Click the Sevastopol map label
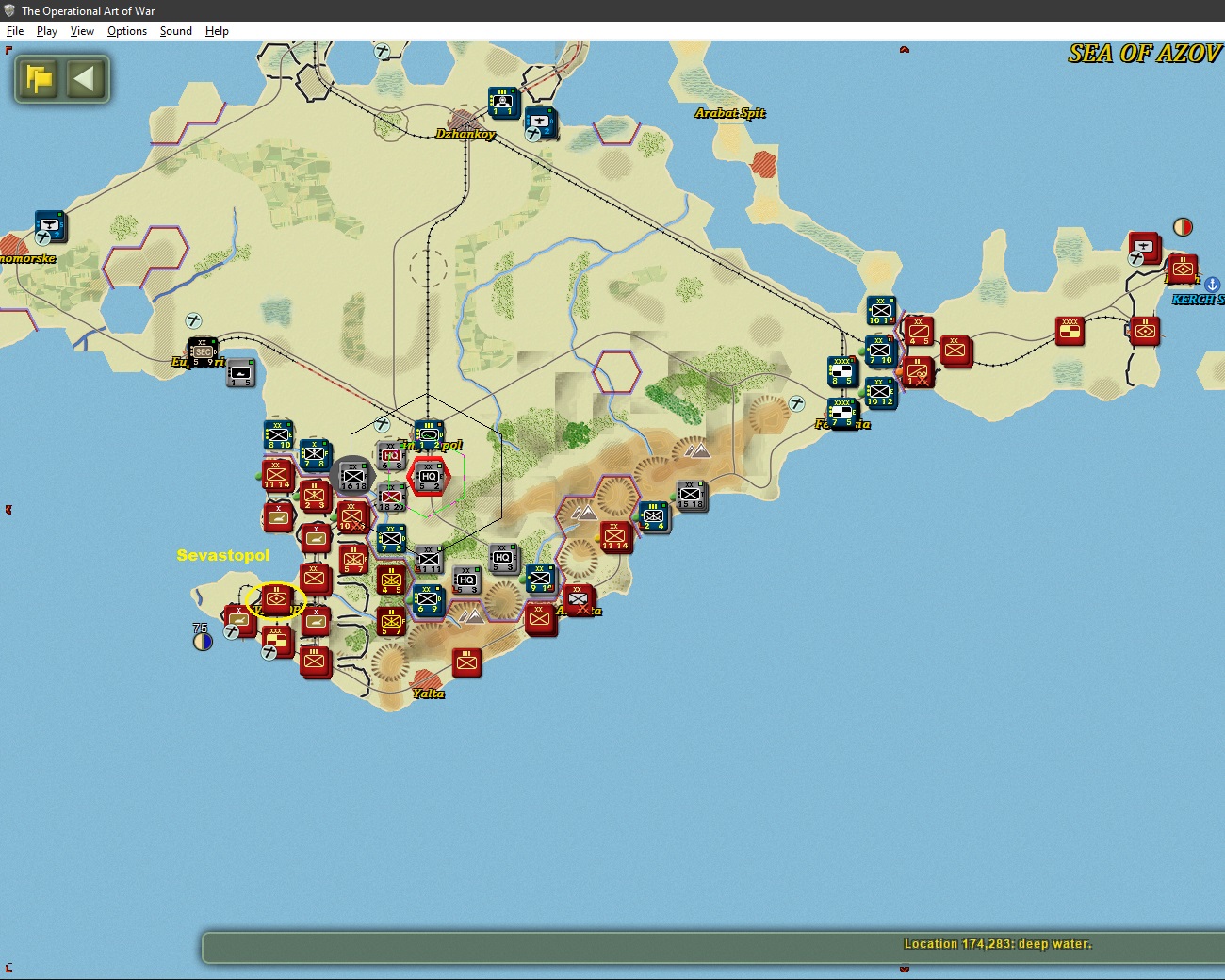1225x980 pixels. tap(223, 555)
